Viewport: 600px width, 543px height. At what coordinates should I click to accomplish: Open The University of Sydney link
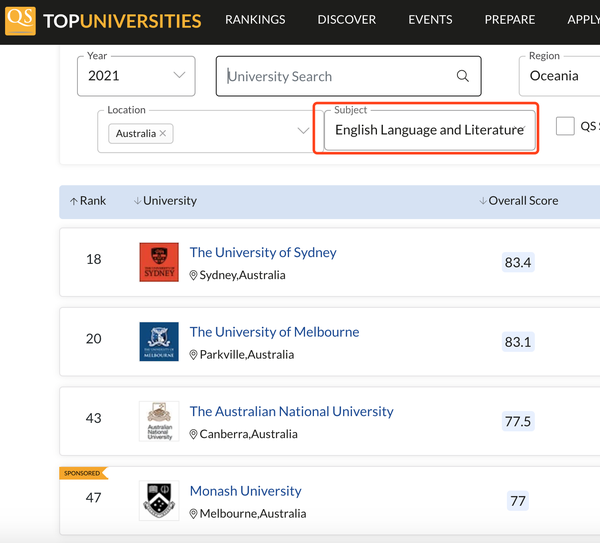[263, 253]
